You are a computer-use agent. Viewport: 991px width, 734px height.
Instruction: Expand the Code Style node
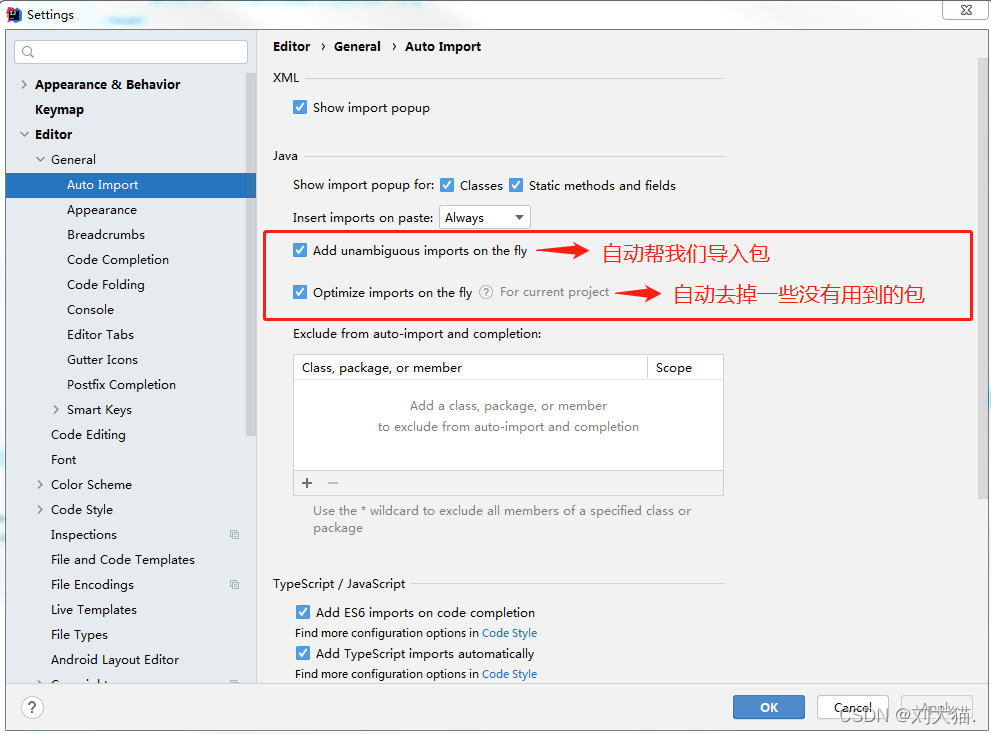pos(40,510)
